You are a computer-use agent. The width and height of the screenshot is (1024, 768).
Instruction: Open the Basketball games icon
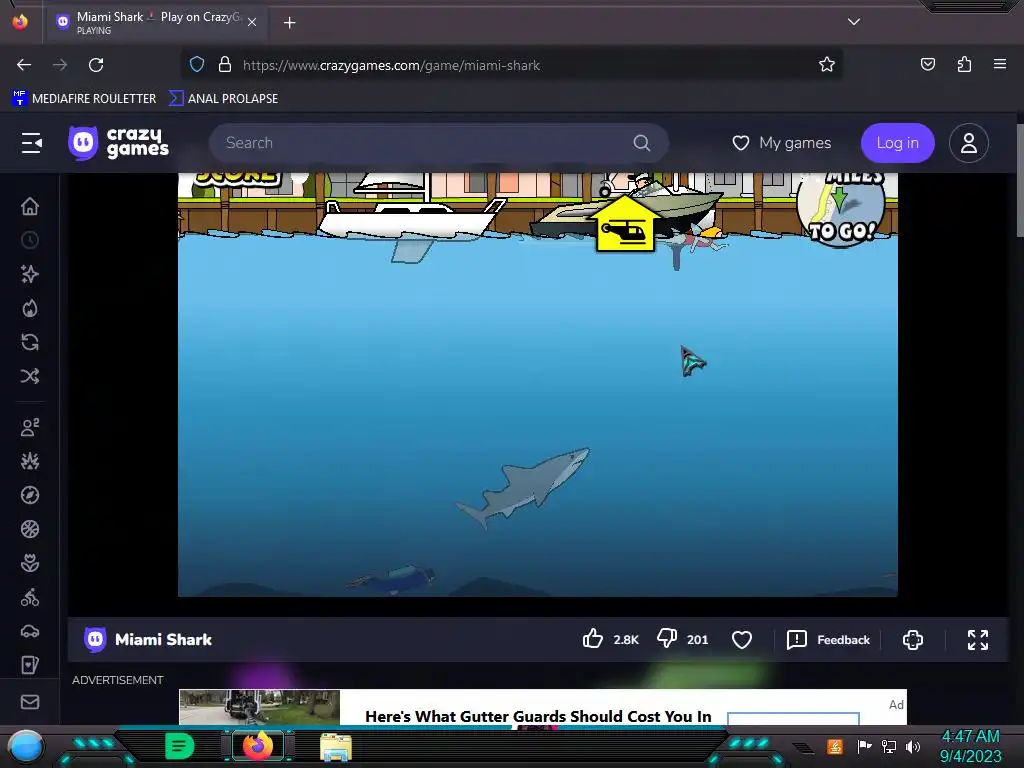pyautogui.click(x=30, y=529)
